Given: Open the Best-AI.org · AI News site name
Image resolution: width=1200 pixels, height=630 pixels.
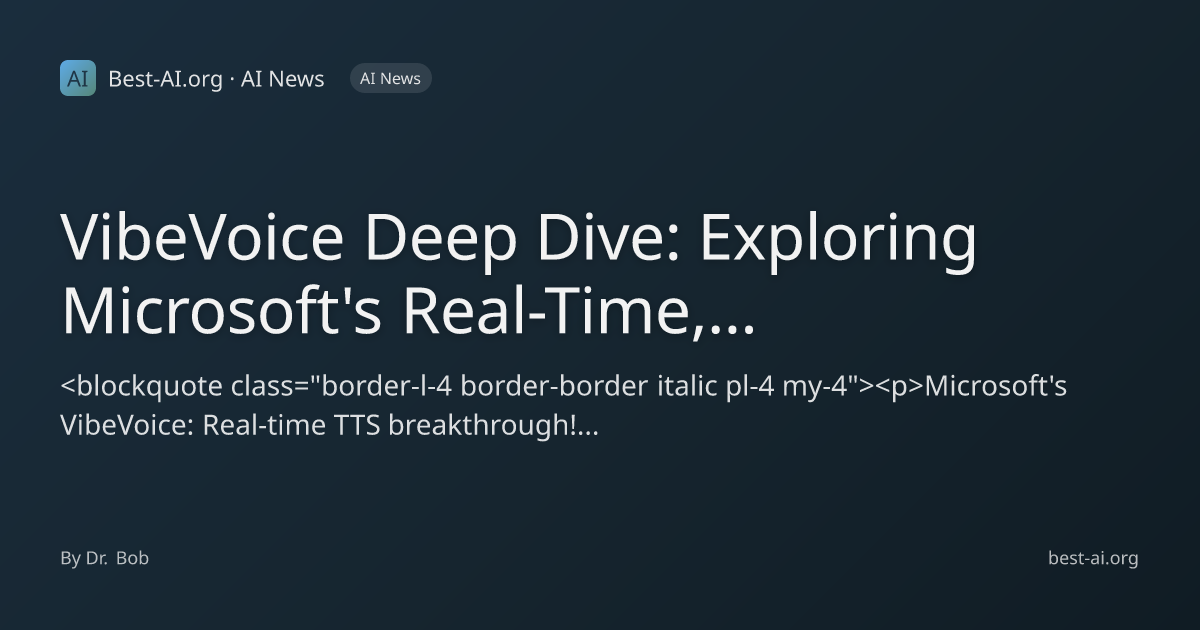Looking at the screenshot, I should [216, 79].
